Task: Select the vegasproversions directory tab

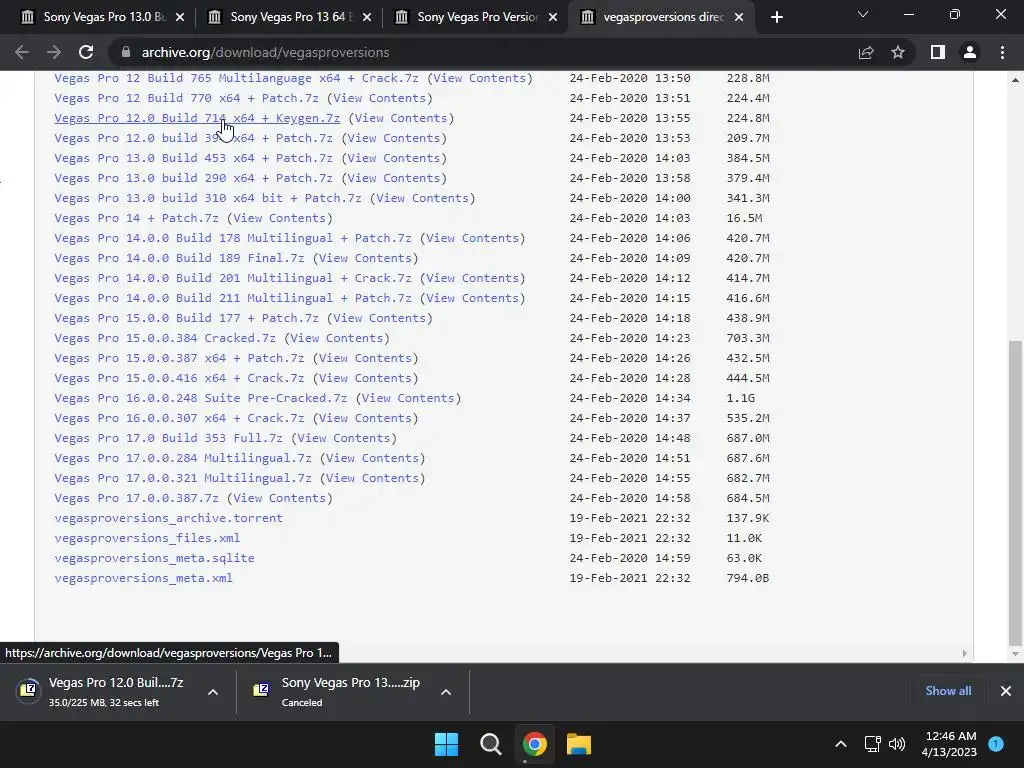Action: point(661,18)
